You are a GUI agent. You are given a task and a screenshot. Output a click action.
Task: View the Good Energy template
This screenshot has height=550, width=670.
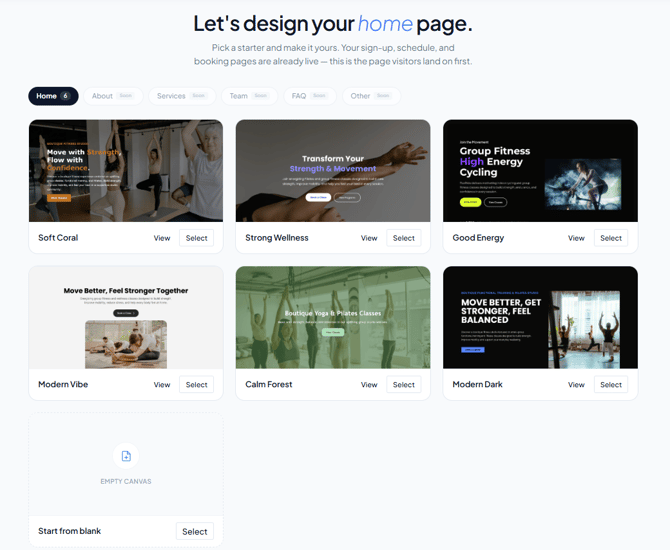point(576,238)
